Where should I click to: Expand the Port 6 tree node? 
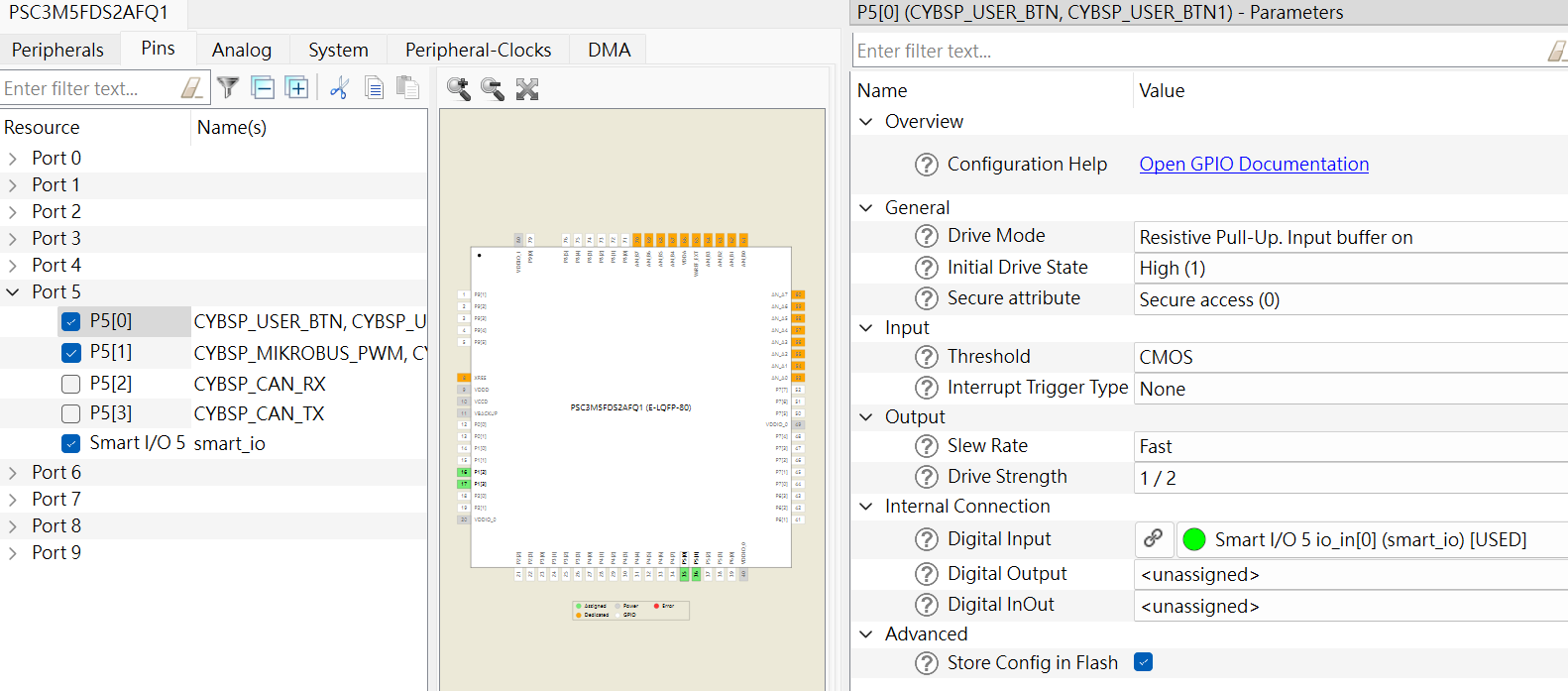pos(13,473)
